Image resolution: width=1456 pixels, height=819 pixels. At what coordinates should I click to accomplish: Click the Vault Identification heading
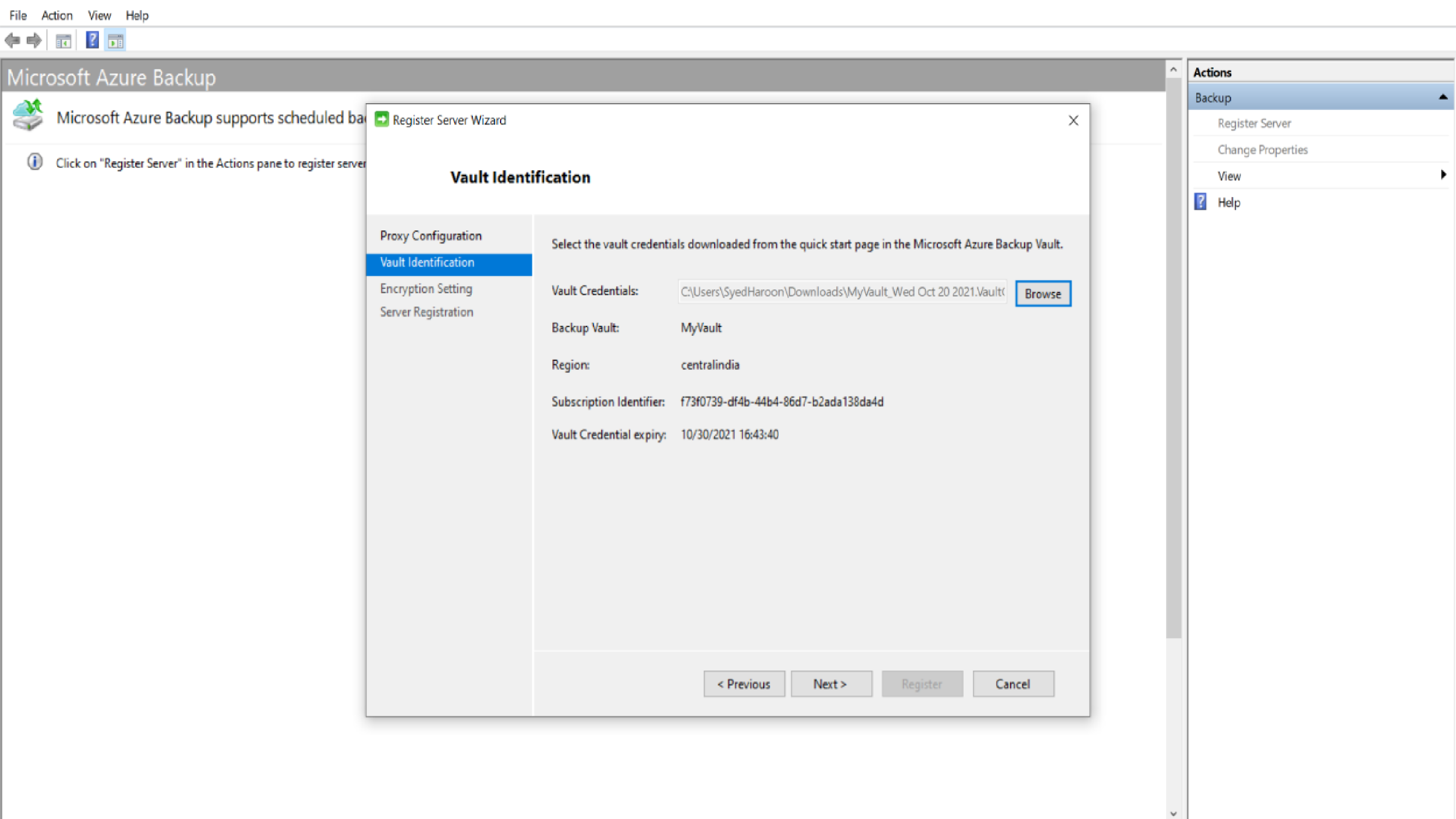pyautogui.click(x=520, y=177)
